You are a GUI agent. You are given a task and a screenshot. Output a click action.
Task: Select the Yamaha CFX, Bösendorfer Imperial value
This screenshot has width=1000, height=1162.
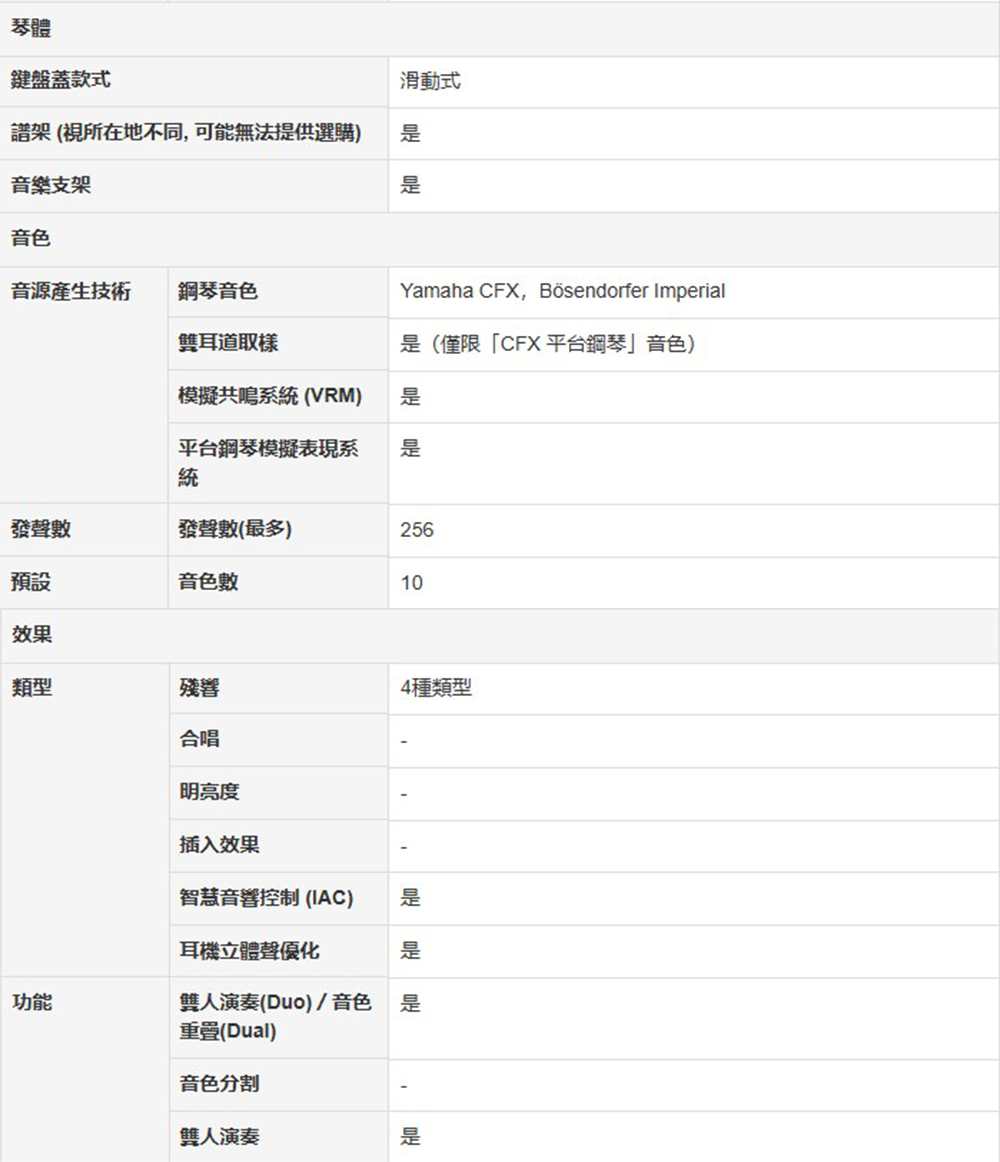point(563,291)
